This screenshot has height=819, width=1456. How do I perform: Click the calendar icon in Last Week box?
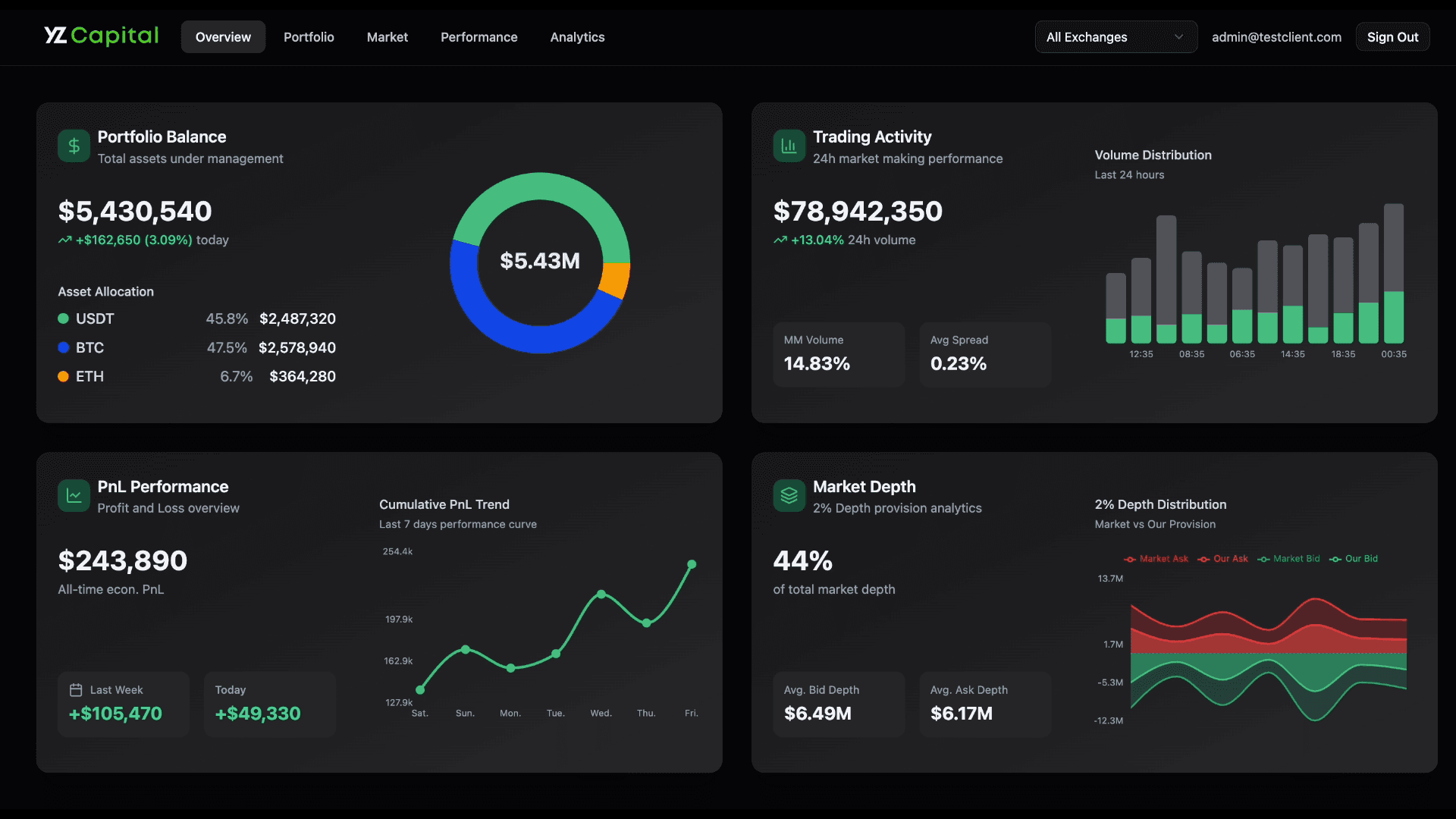[77, 690]
